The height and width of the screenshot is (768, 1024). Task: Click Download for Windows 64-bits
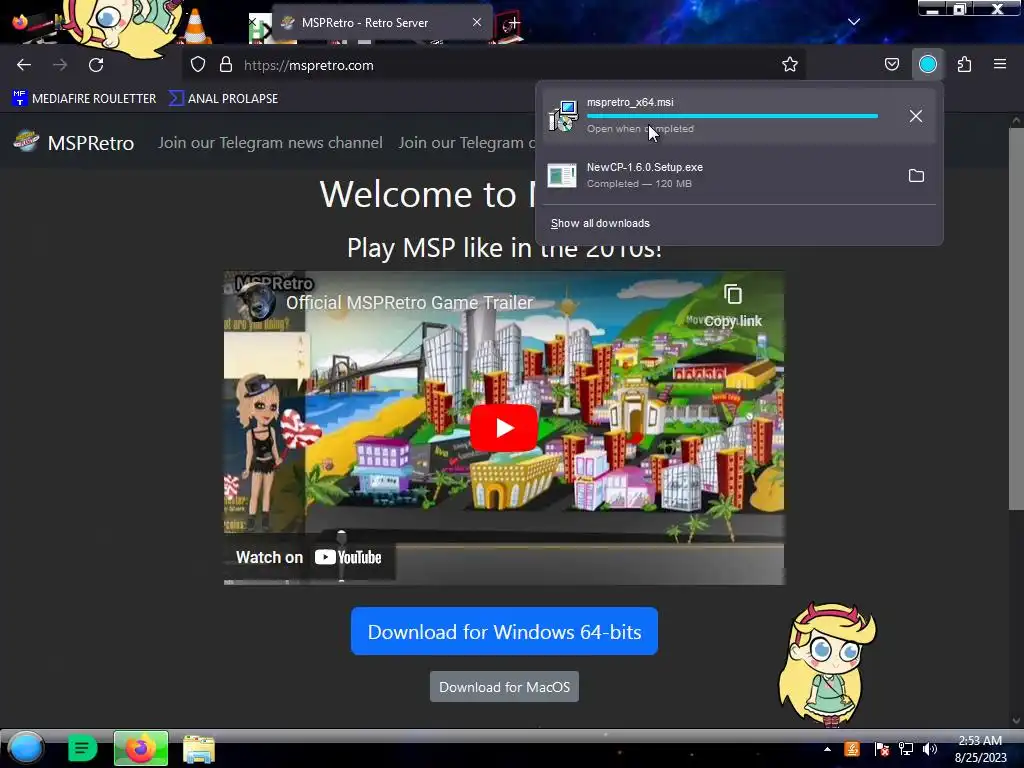pyautogui.click(x=504, y=632)
